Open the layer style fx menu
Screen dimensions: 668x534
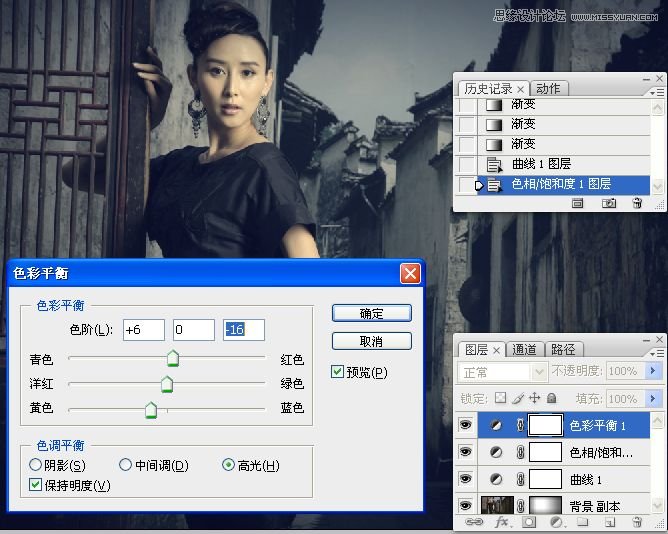click(x=503, y=522)
